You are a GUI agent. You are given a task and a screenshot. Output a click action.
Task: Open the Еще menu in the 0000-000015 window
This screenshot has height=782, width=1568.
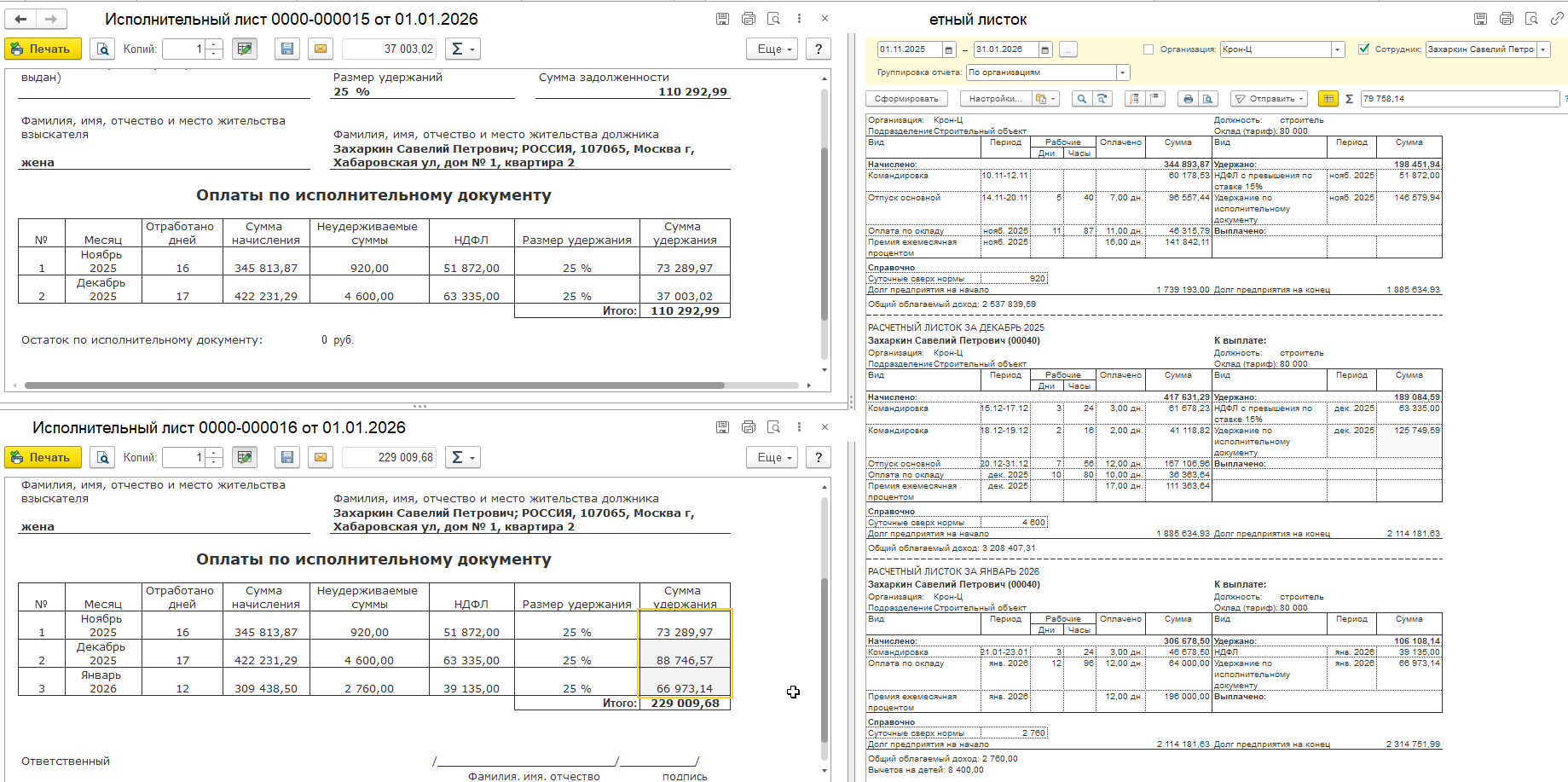(x=772, y=49)
